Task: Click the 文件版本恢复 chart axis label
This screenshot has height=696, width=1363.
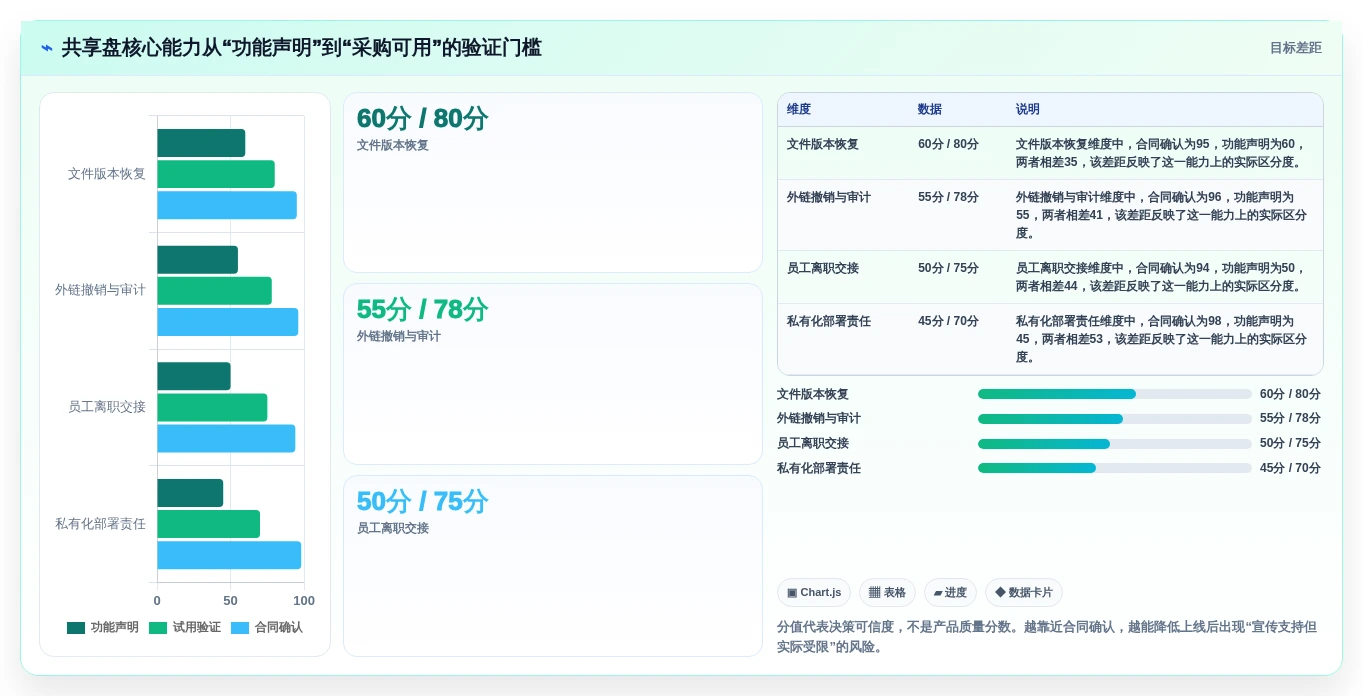Action: (x=107, y=174)
